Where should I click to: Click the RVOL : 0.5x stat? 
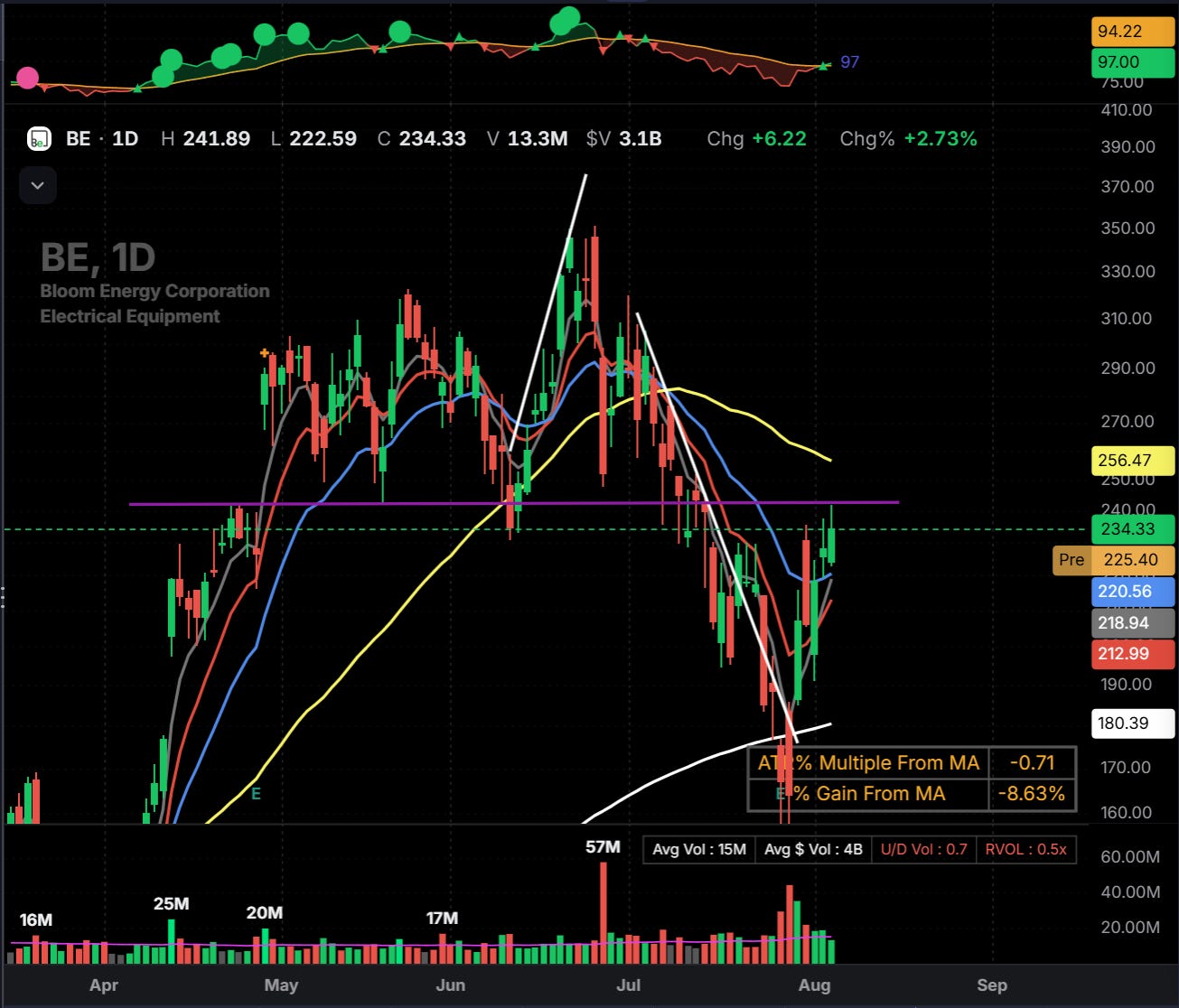[1026, 849]
